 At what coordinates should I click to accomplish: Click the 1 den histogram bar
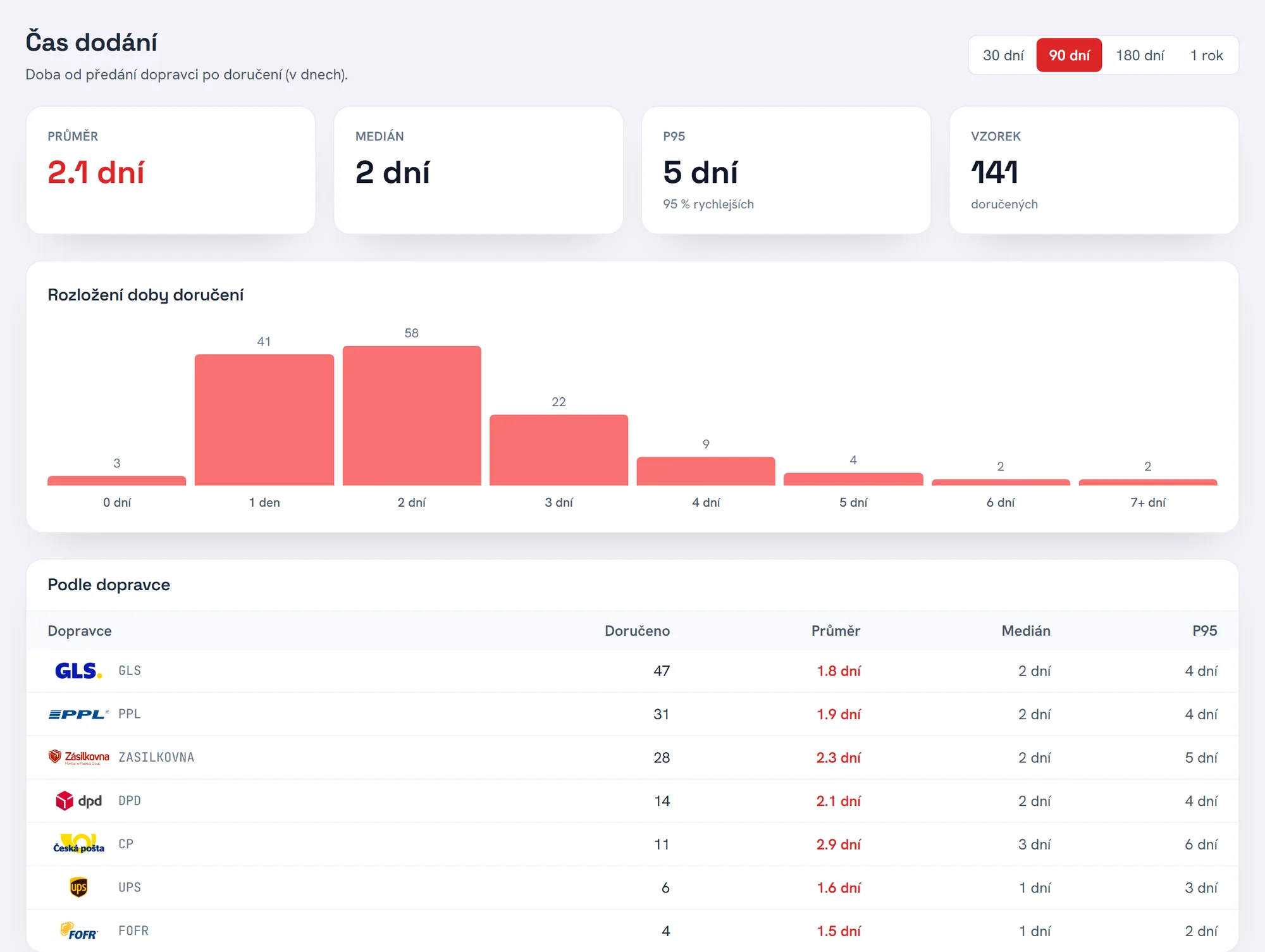click(x=264, y=420)
